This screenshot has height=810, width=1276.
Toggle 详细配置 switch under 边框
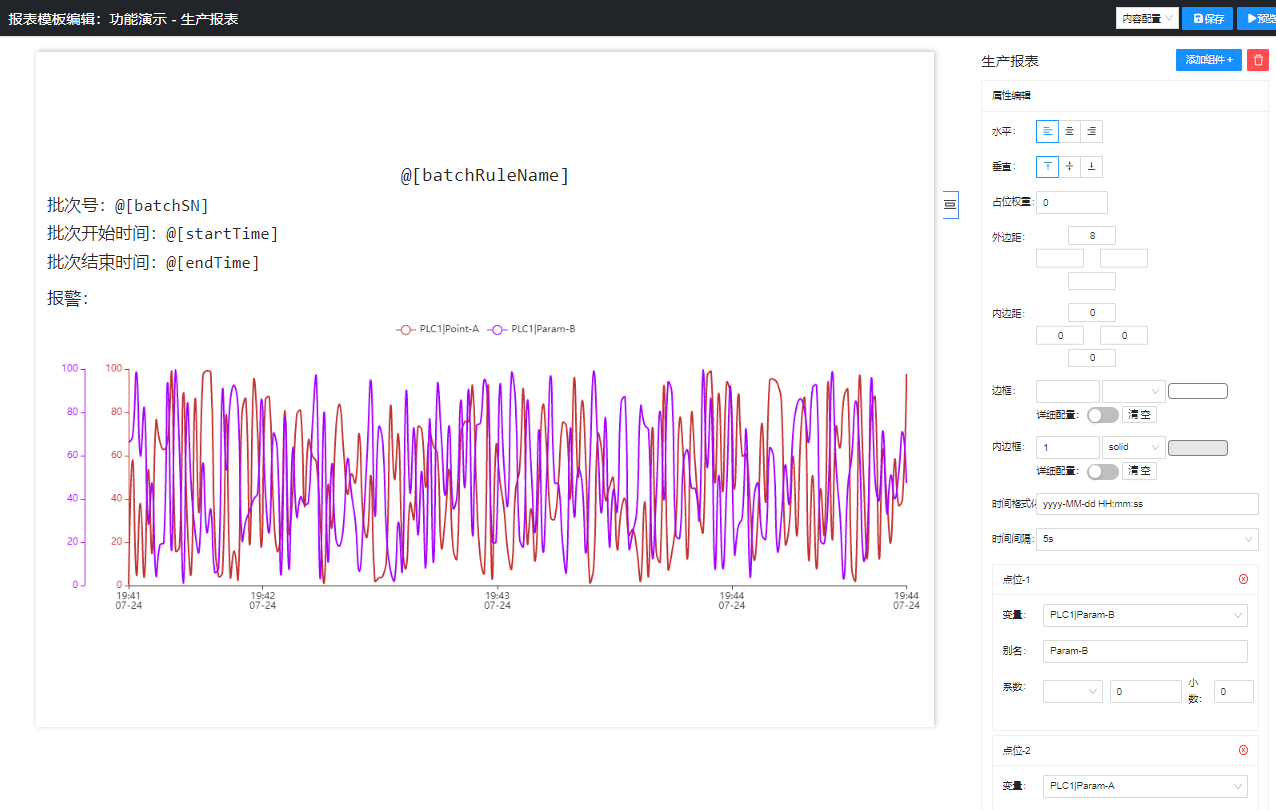(x=1102, y=415)
